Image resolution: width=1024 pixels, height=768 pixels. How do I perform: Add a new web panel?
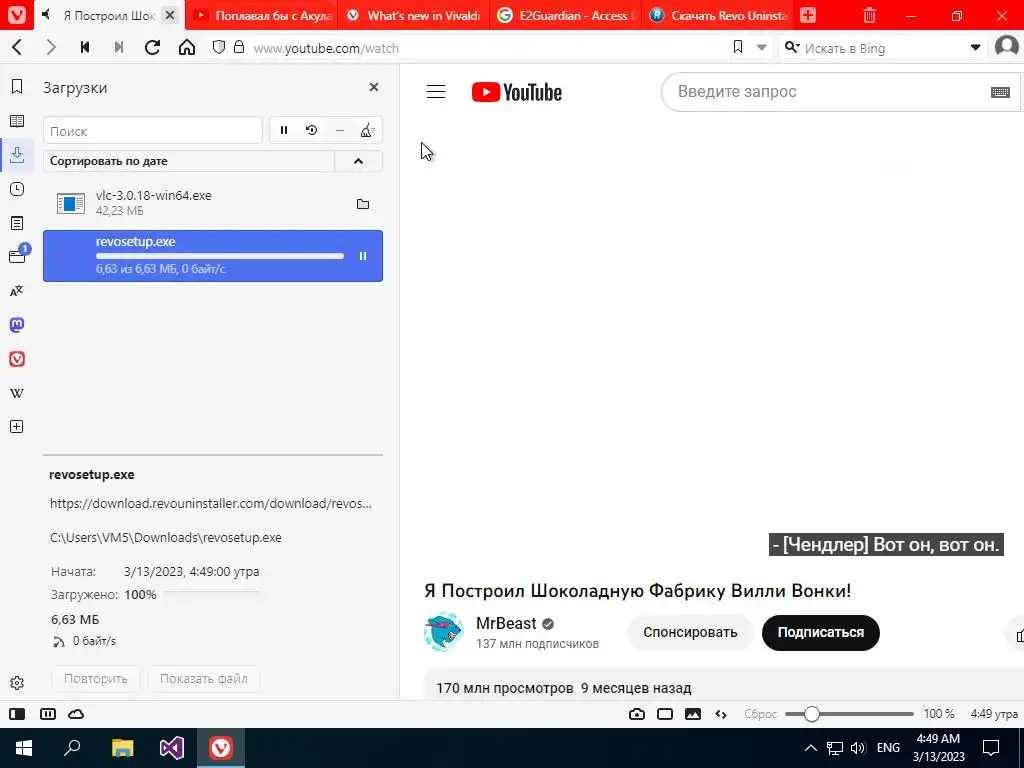[x=17, y=426]
